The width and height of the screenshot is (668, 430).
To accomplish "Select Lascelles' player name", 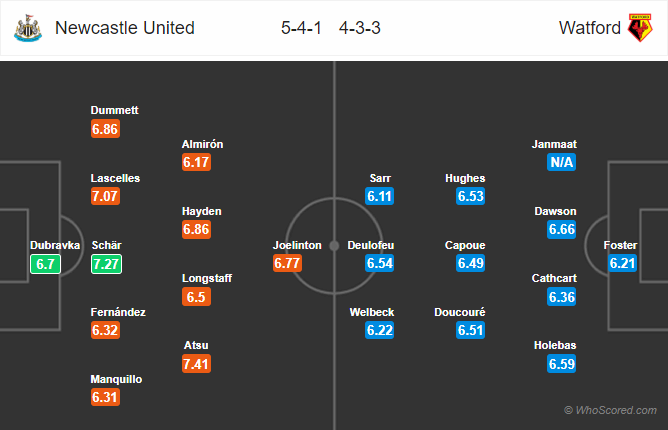I will coord(115,178).
